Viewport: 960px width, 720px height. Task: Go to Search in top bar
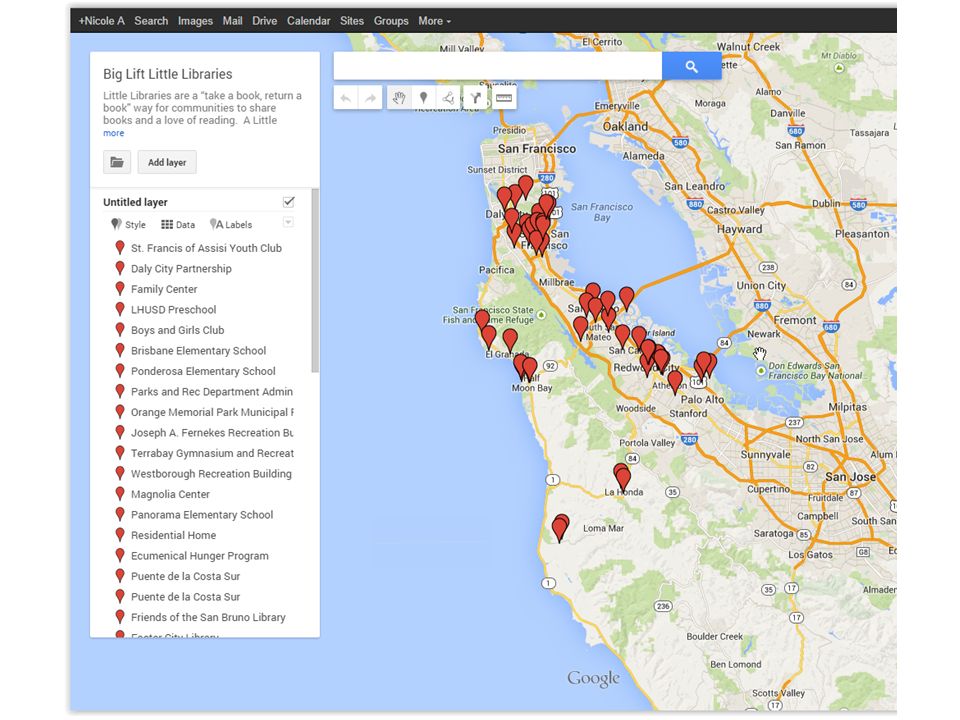point(151,21)
